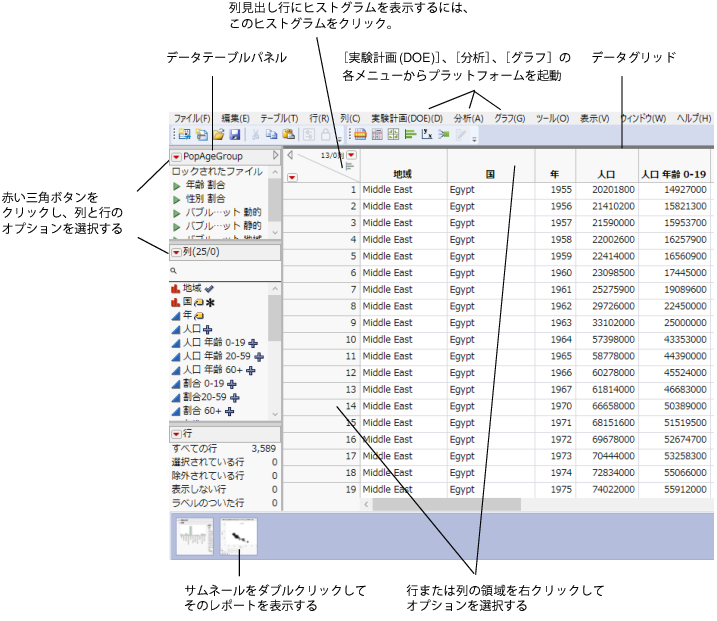
Task: Click the Paste clipboard icon
Action: [x=289, y=134]
